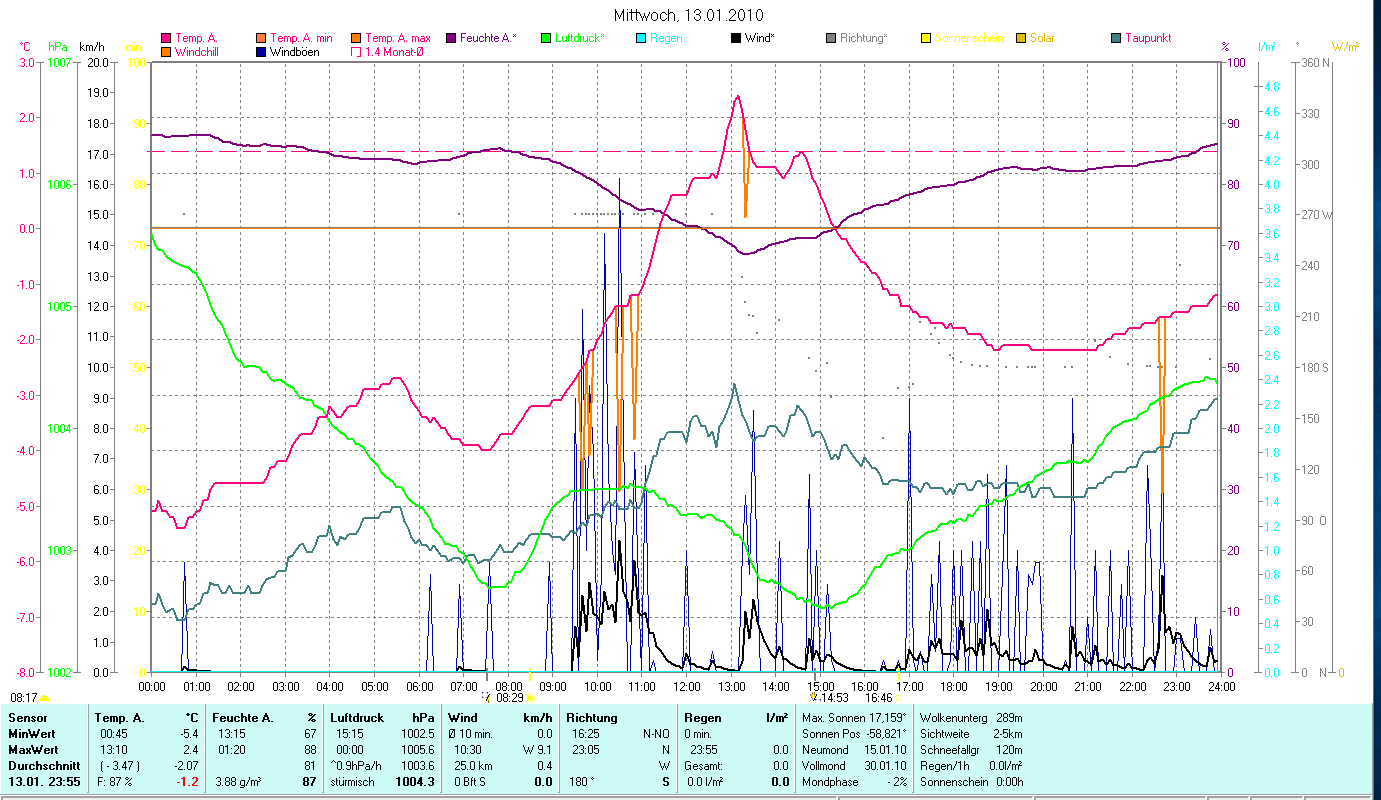
Task: Click the minimum temperature value -5.4
Action: tap(188, 734)
